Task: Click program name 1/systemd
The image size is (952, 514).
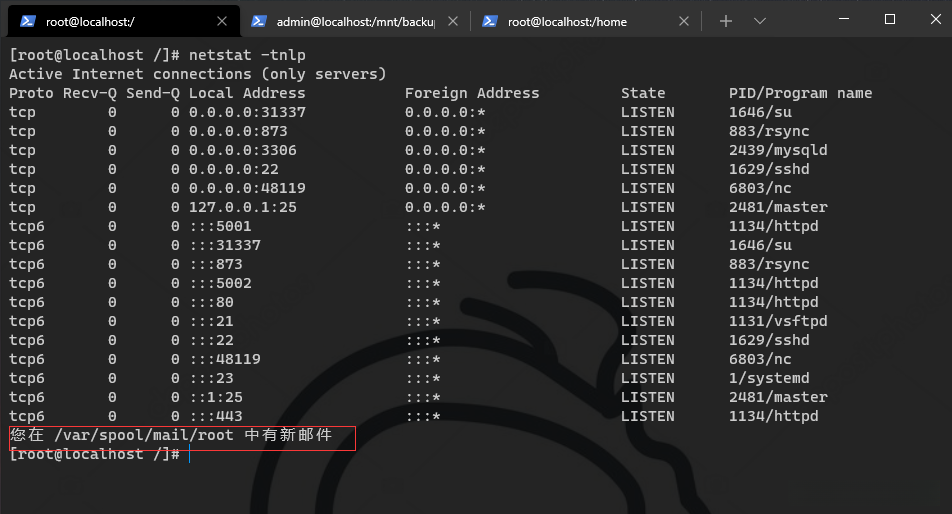Action: coord(769,378)
